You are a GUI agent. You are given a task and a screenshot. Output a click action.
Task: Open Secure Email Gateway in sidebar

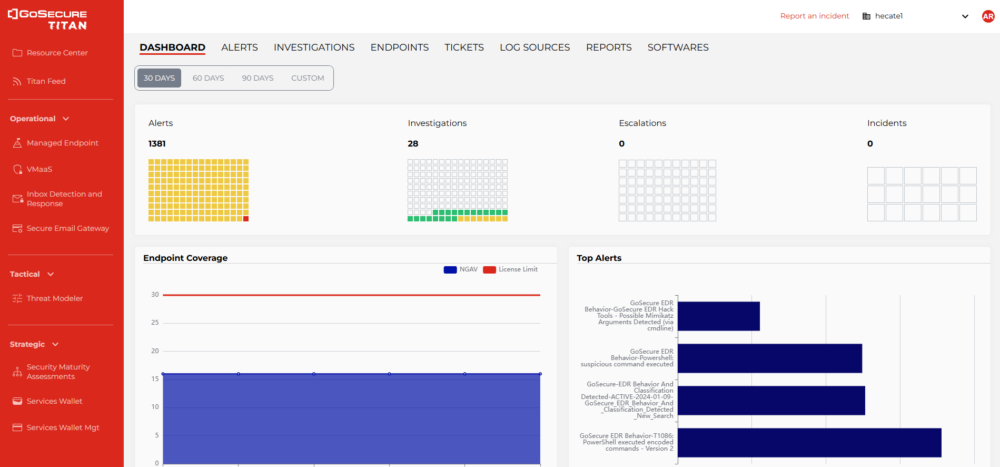68,228
